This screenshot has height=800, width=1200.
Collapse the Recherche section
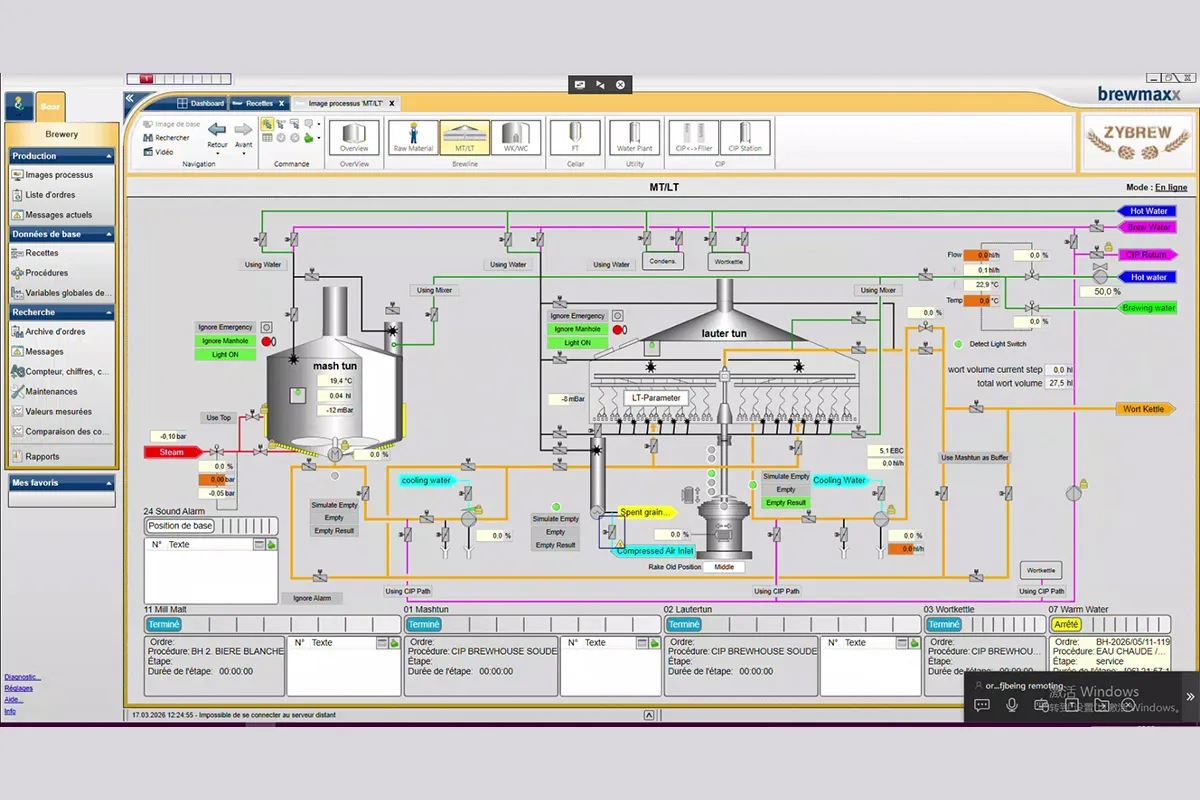tap(109, 312)
